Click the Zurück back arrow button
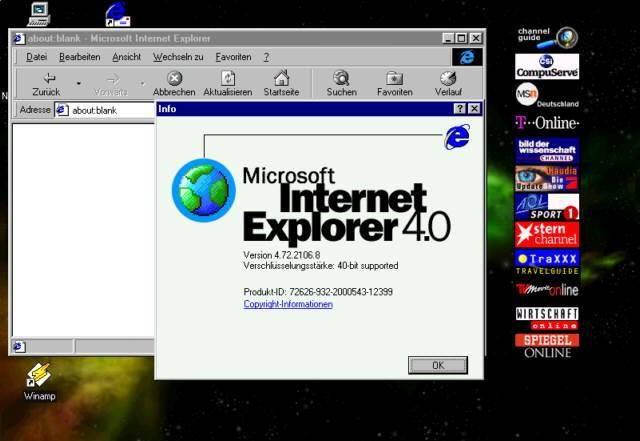This screenshot has width=640, height=441. [x=46, y=84]
